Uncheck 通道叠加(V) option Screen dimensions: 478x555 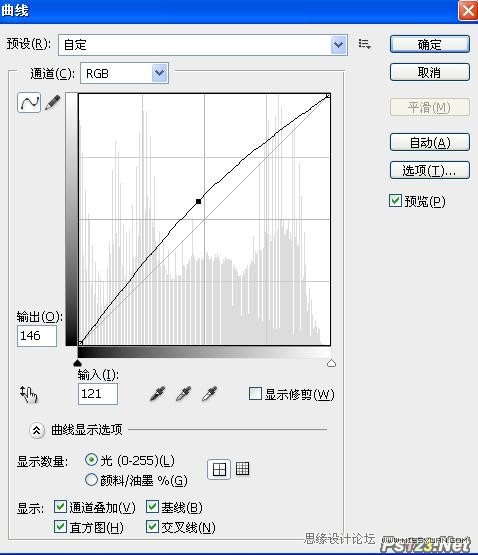click(60, 507)
